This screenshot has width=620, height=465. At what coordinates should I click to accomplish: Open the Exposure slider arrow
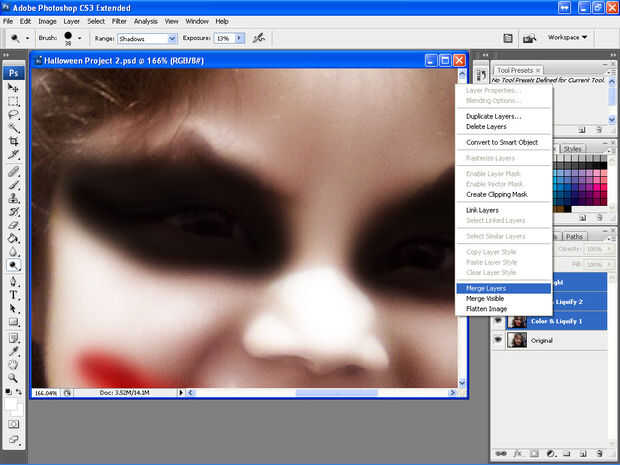[x=240, y=38]
